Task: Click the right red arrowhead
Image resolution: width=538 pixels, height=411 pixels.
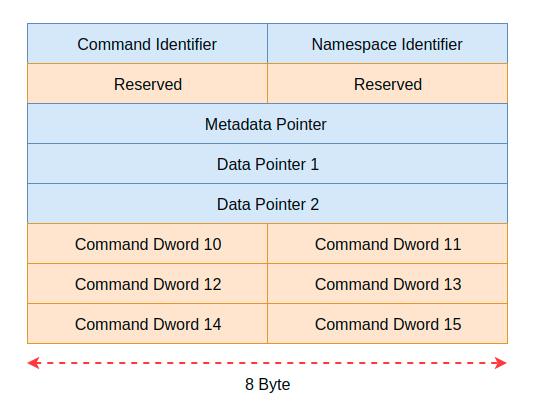Action: point(501,363)
